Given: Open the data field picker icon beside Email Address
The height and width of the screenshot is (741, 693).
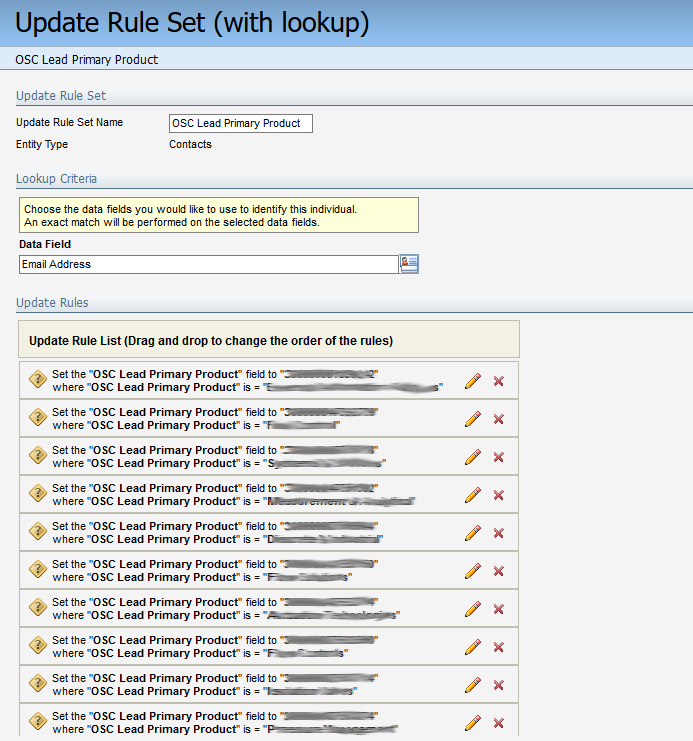Looking at the screenshot, I should click(x=409, y=264).
